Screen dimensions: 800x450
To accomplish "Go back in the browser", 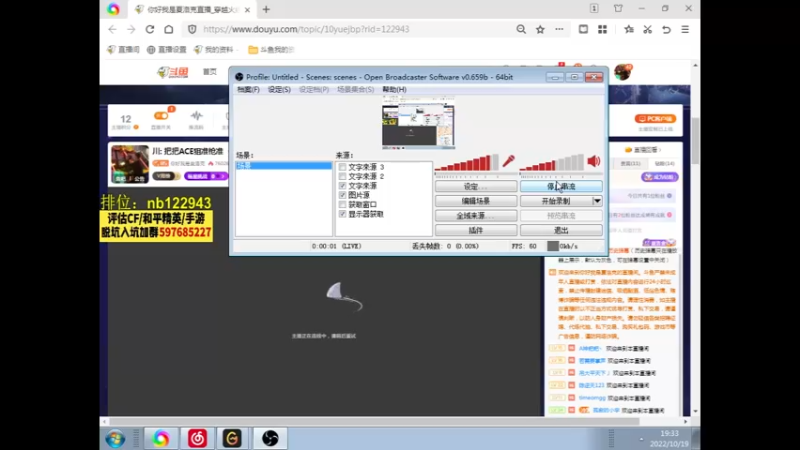I will point(113,29).
